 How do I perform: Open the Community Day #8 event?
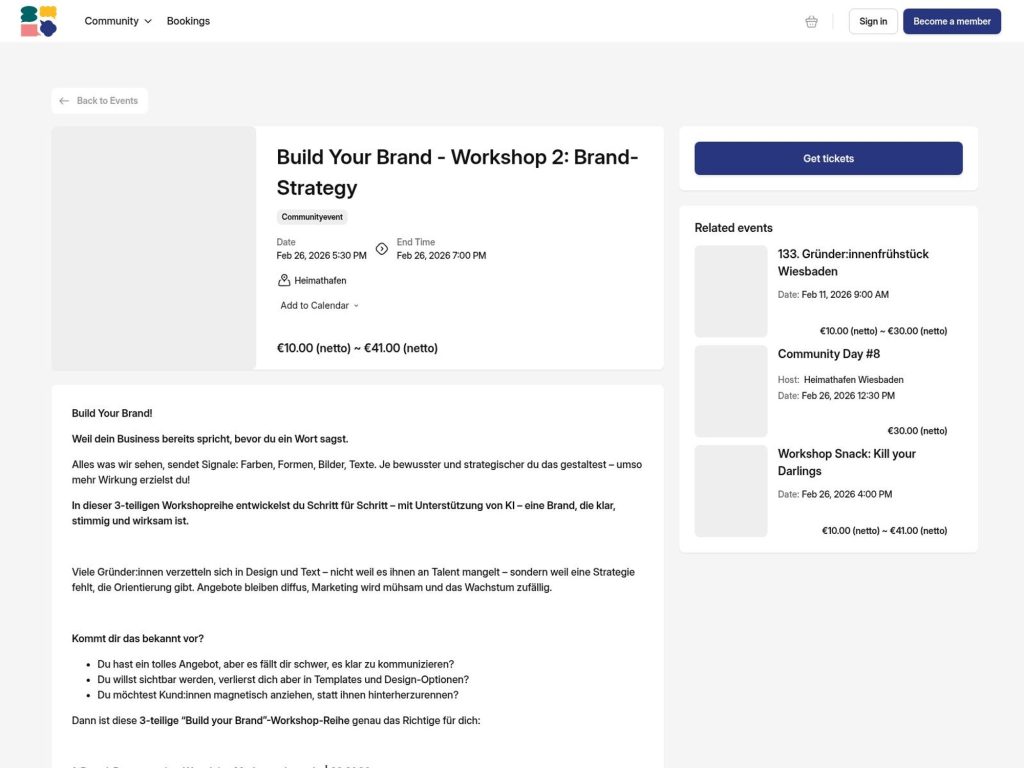[x=828, y=354]
